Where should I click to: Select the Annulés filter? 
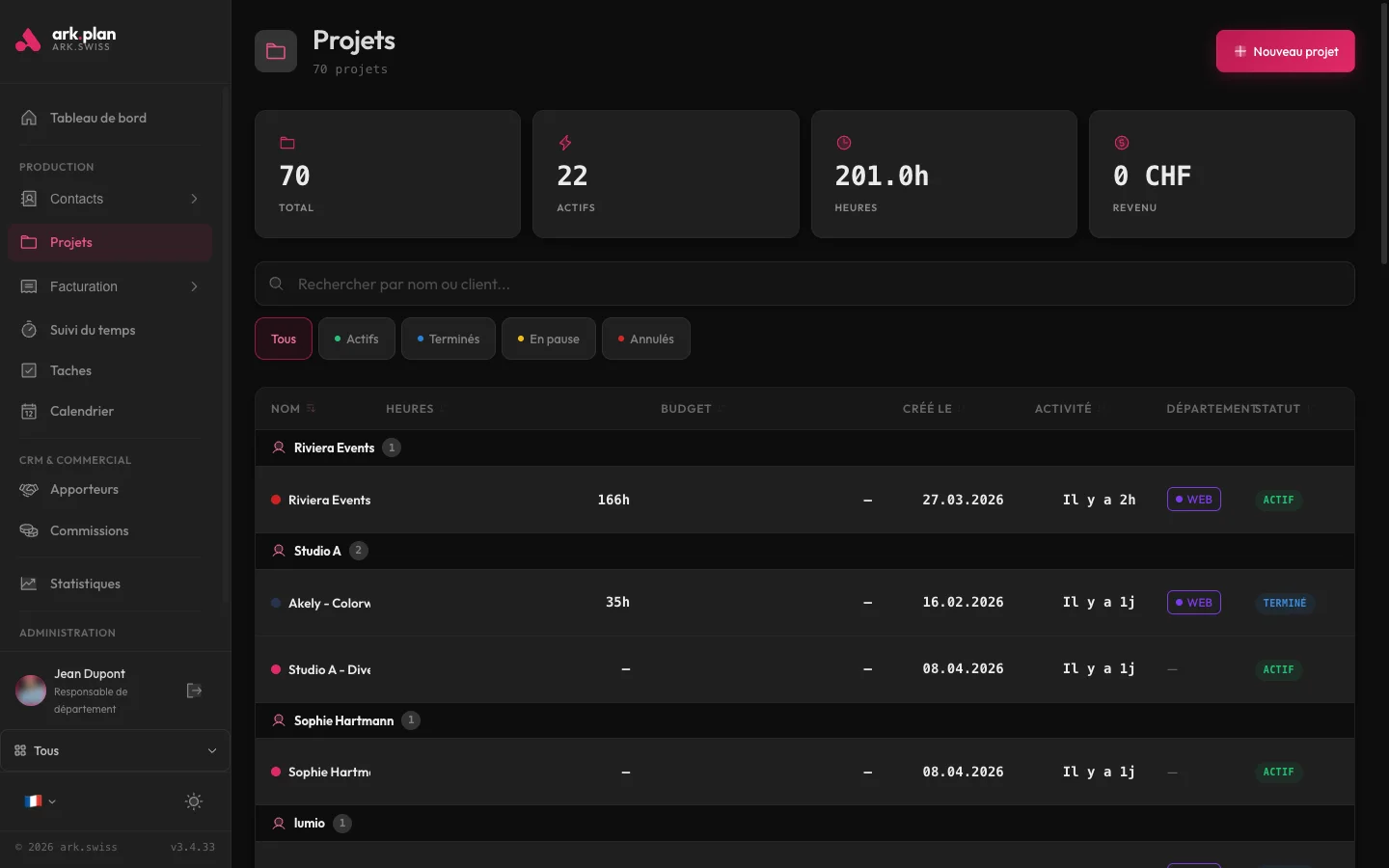tap(645, 339)
